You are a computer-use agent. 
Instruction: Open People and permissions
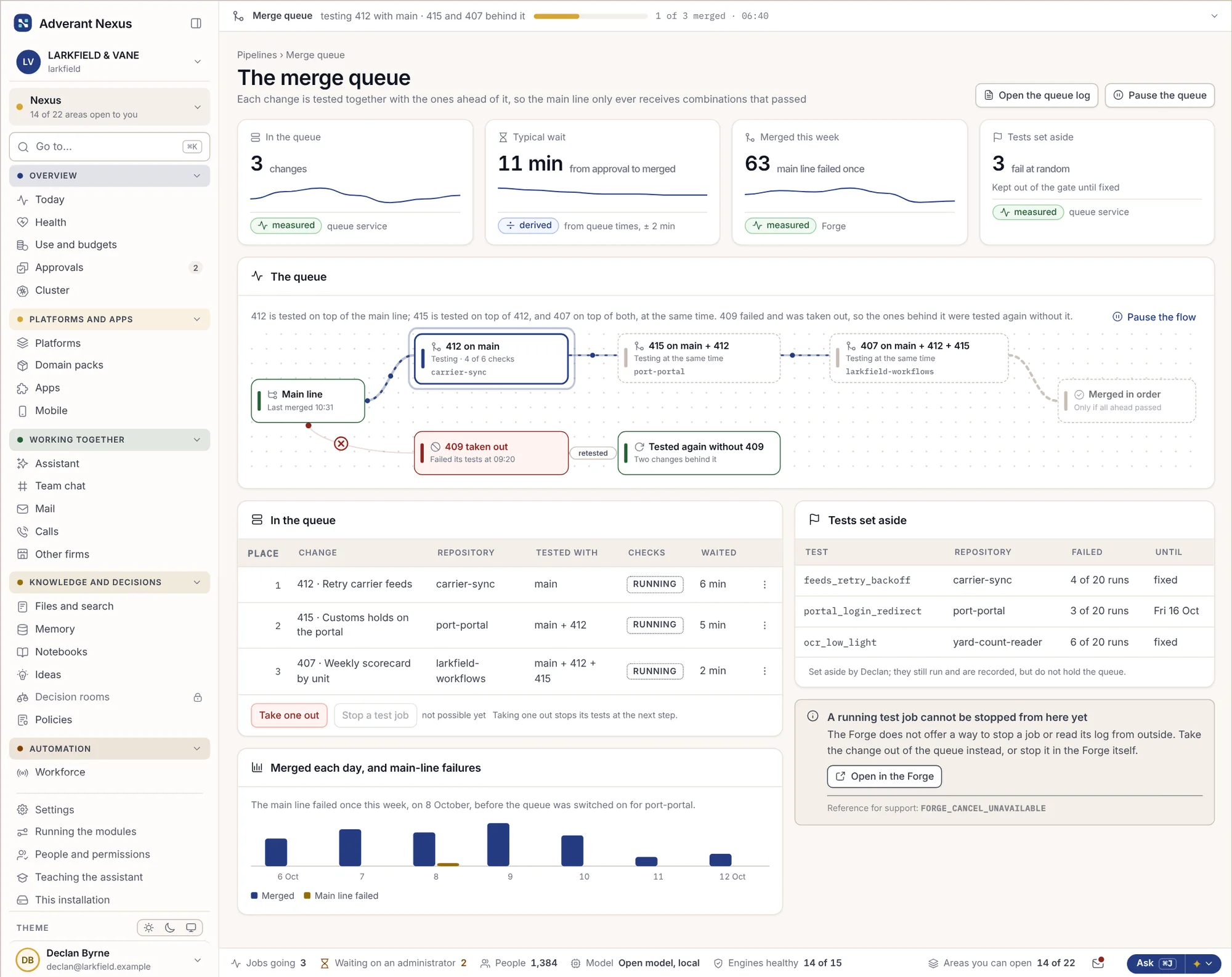click(x=110, y=854)
